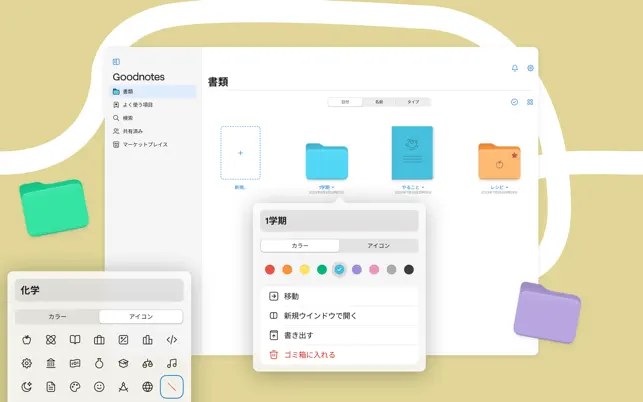
Task: Select 新規ウインドウで開く menu entry
Action: pyautogui.click(x=340, y=316)
